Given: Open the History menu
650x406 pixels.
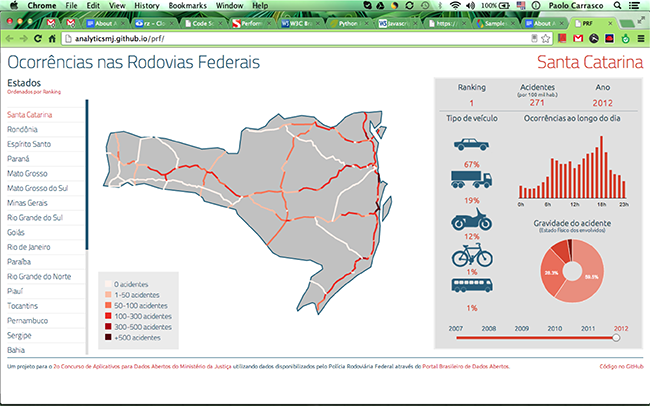Looking at the screenshot, I should click(145, 6).
